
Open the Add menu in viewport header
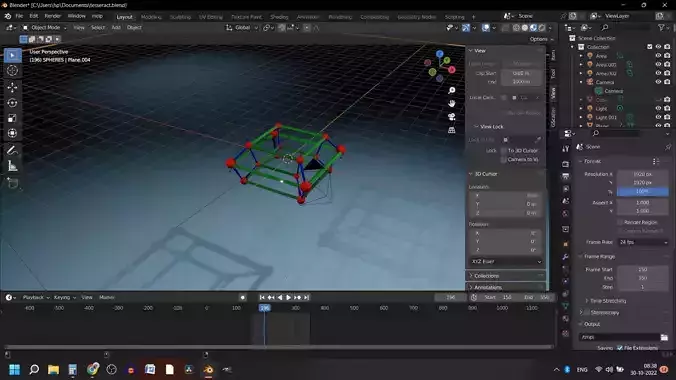click(x=116, y=28)
